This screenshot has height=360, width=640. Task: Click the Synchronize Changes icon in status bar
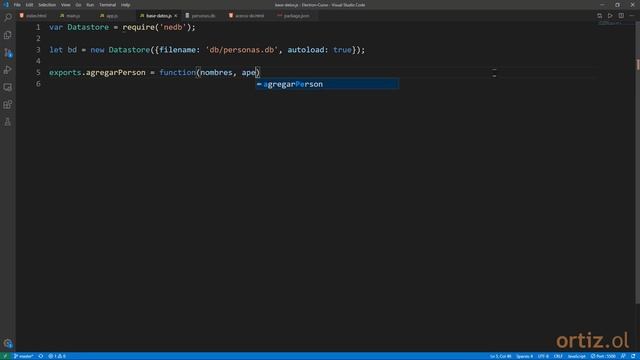(41, 356)
